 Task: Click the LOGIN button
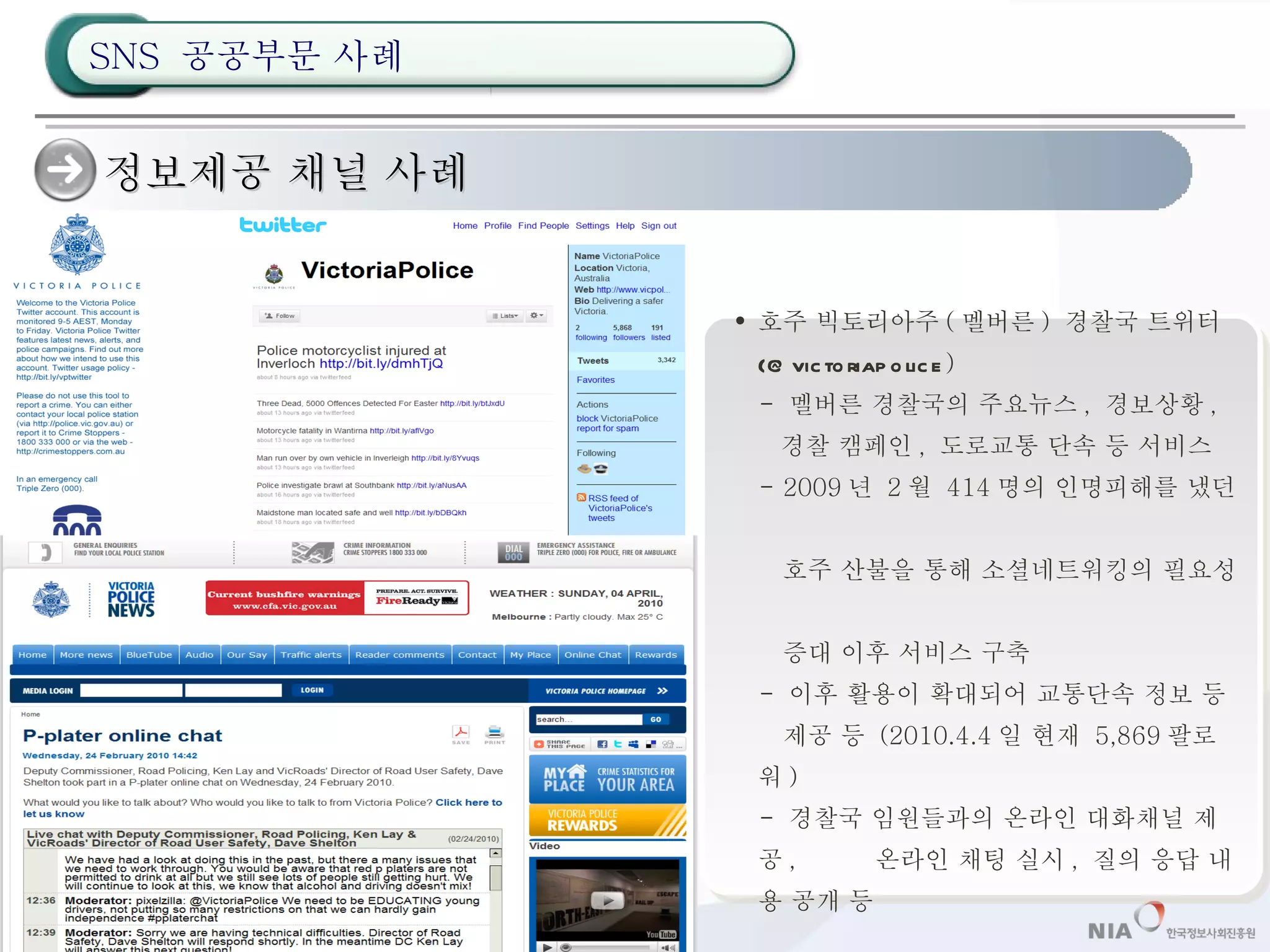(312, 690)
